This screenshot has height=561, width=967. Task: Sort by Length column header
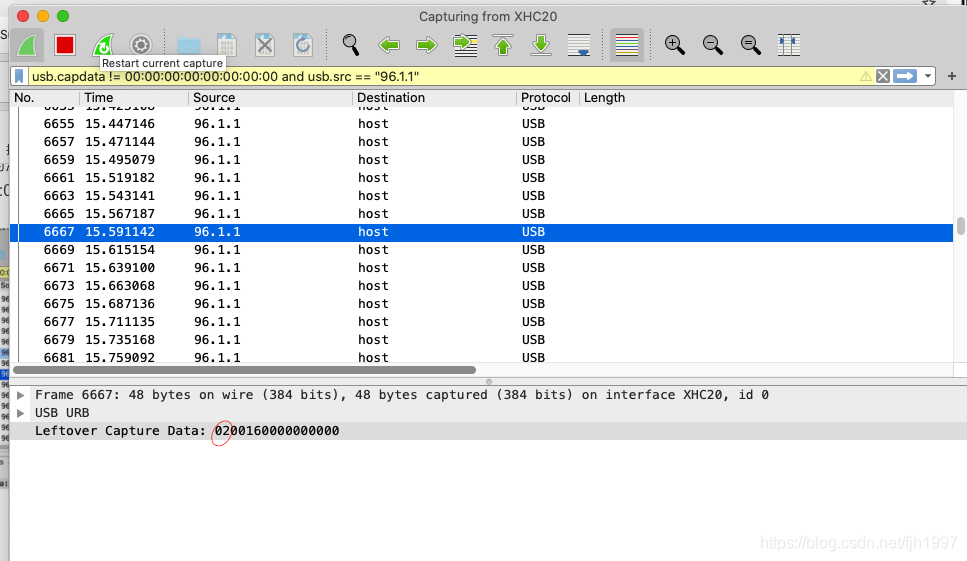click(765, 98)
